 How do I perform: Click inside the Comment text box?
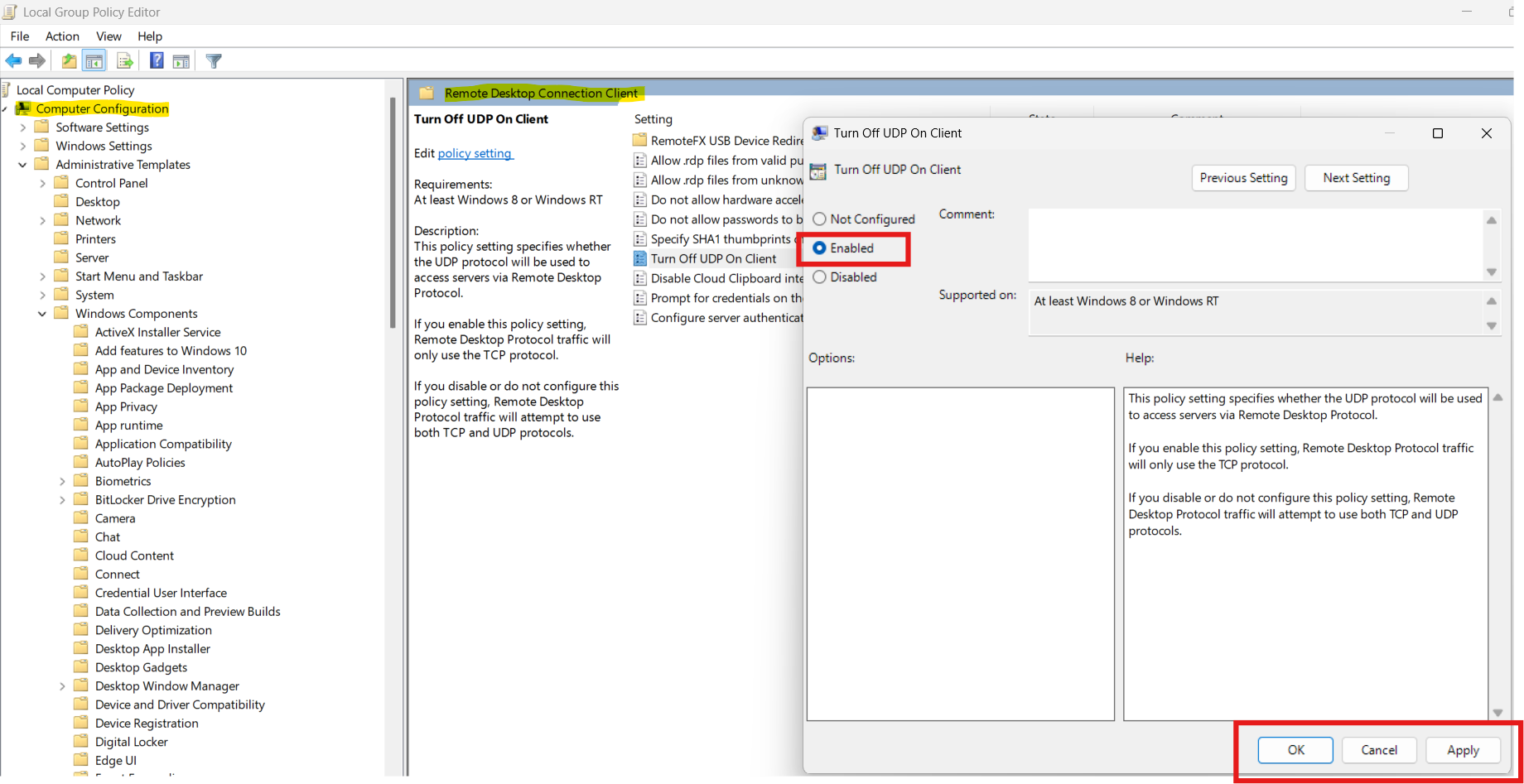(1256, 245)
